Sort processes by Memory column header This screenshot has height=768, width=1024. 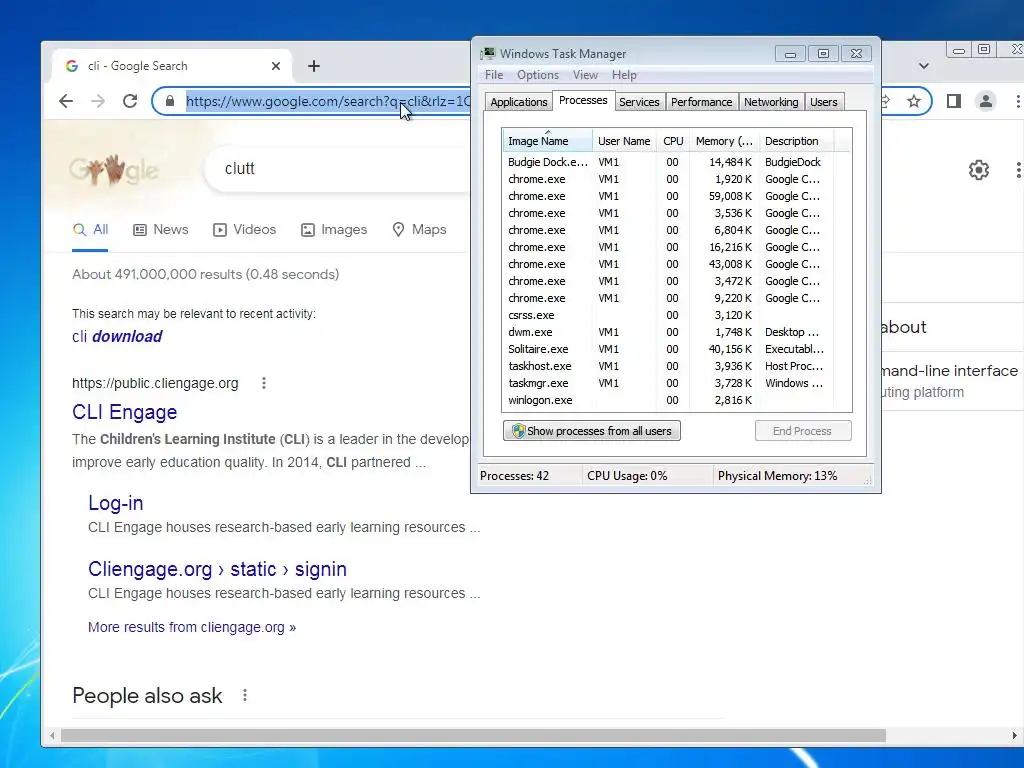tap(724, 141)
